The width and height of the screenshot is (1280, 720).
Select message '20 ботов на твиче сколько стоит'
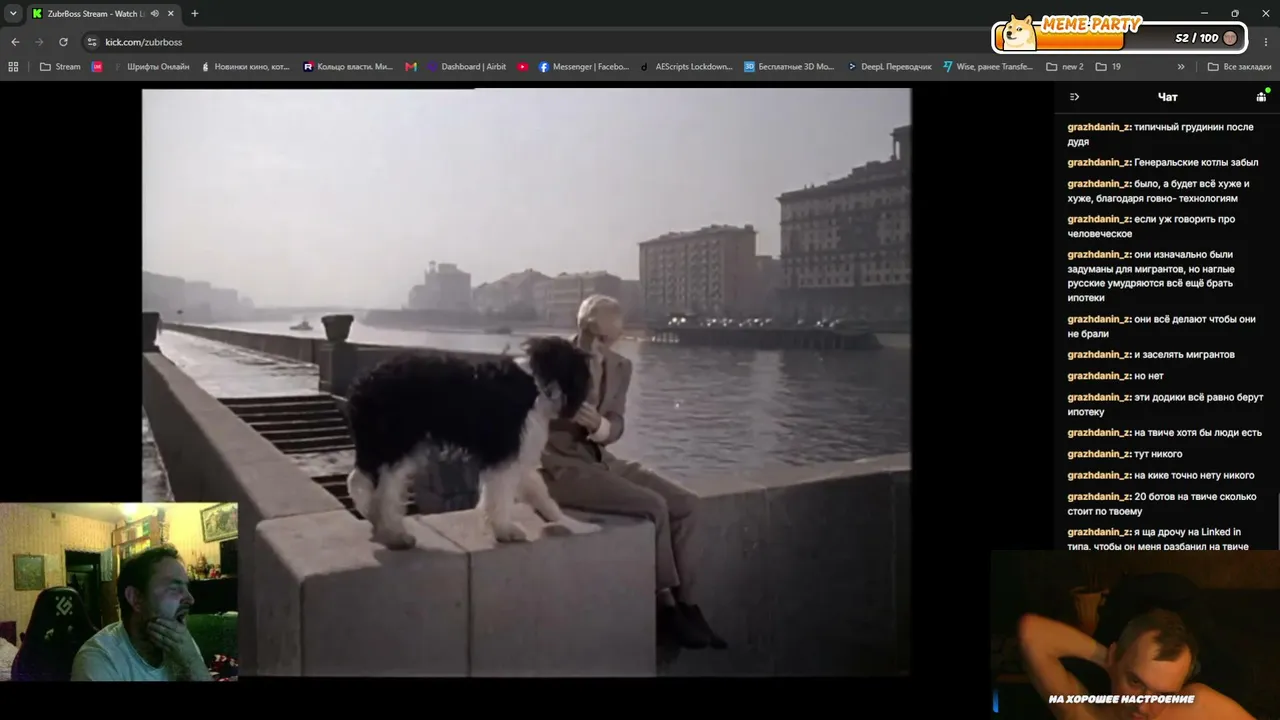tap(1162, 504)
